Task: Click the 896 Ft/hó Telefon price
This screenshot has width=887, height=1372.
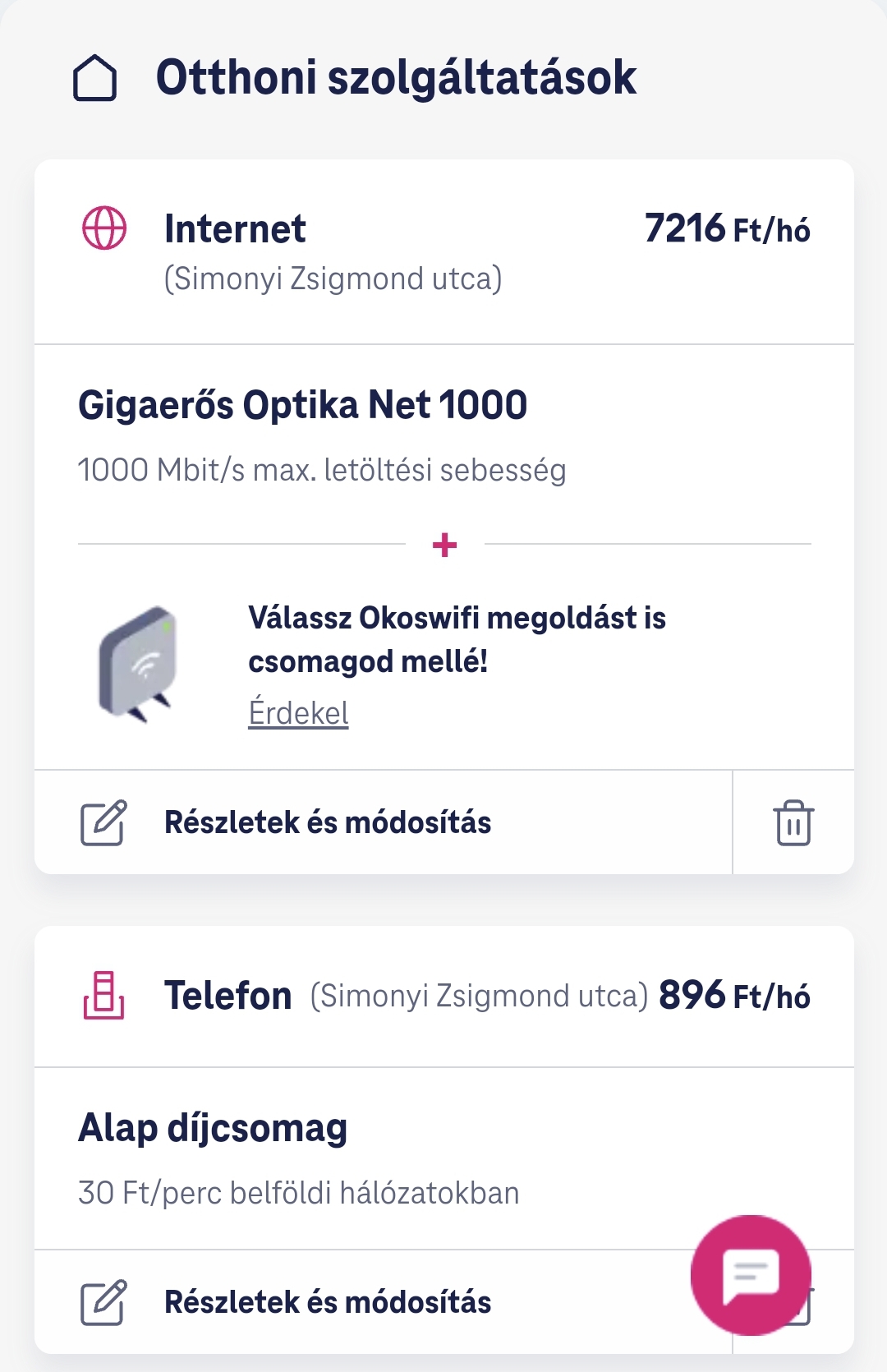Action: 734,996
